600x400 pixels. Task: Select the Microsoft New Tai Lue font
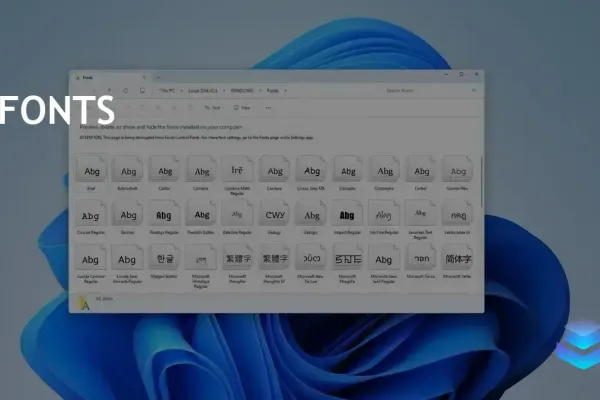tap(311, 257)
